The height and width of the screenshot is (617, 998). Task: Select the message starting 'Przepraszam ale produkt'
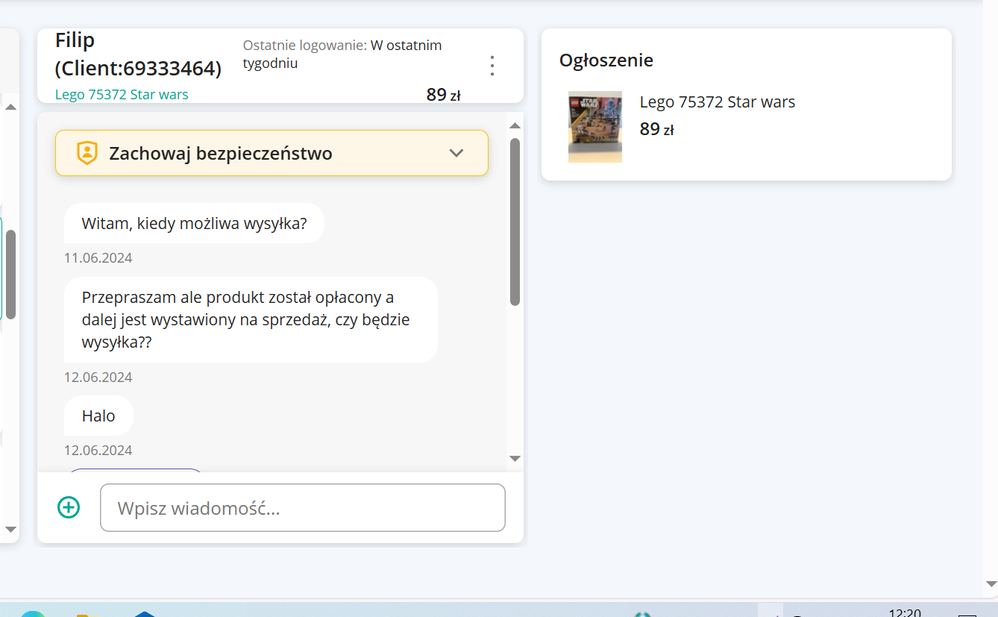pyautogui.click(x=251, y=320)
